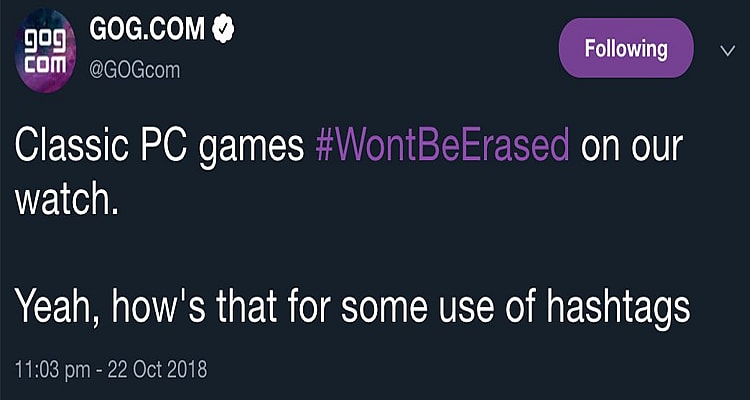Expand the tweet options chevron
Image resolution: width=750 pixels, height=400 pixels.
[726, 49]
